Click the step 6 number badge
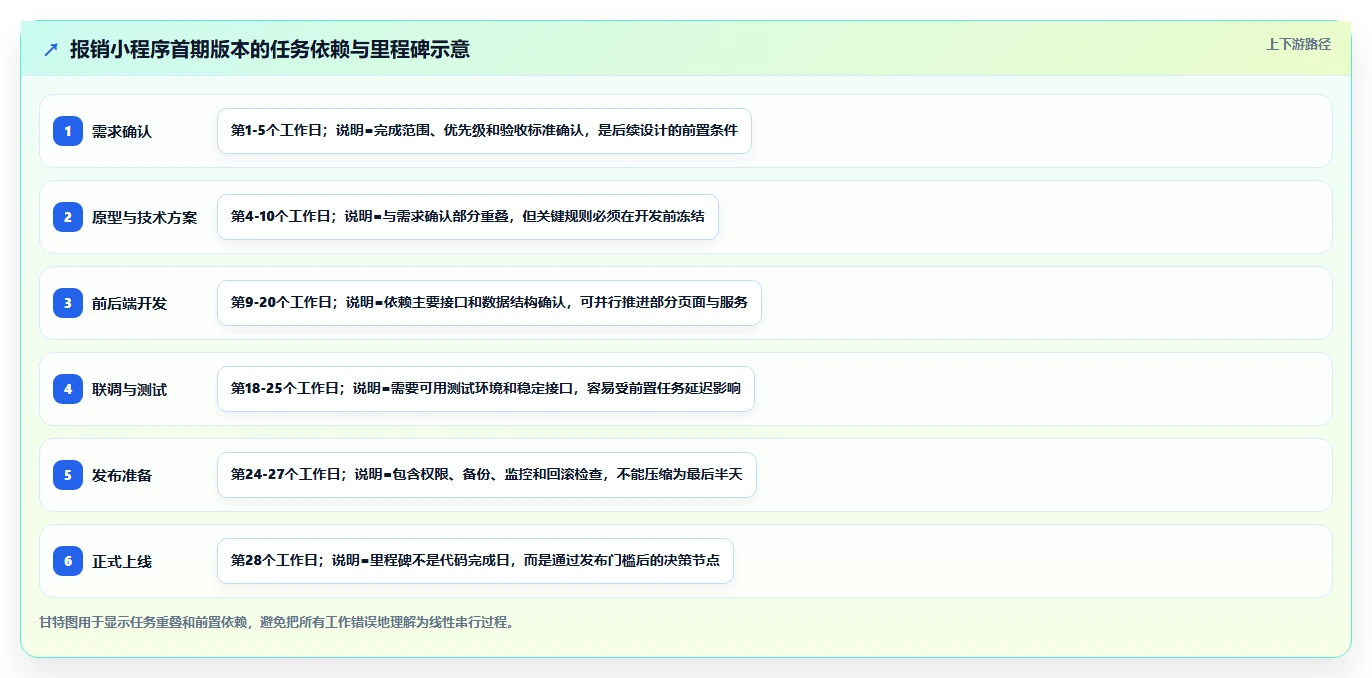Image resolution: width=1372 pixels, height=678 pixels. [68, 560]
